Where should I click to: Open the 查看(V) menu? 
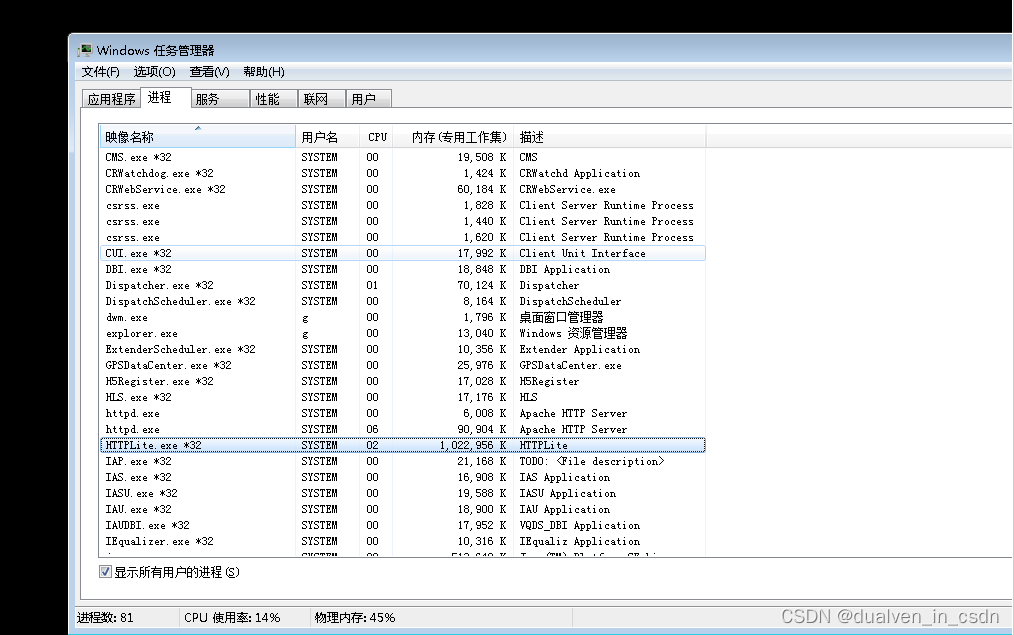(210, 72)
